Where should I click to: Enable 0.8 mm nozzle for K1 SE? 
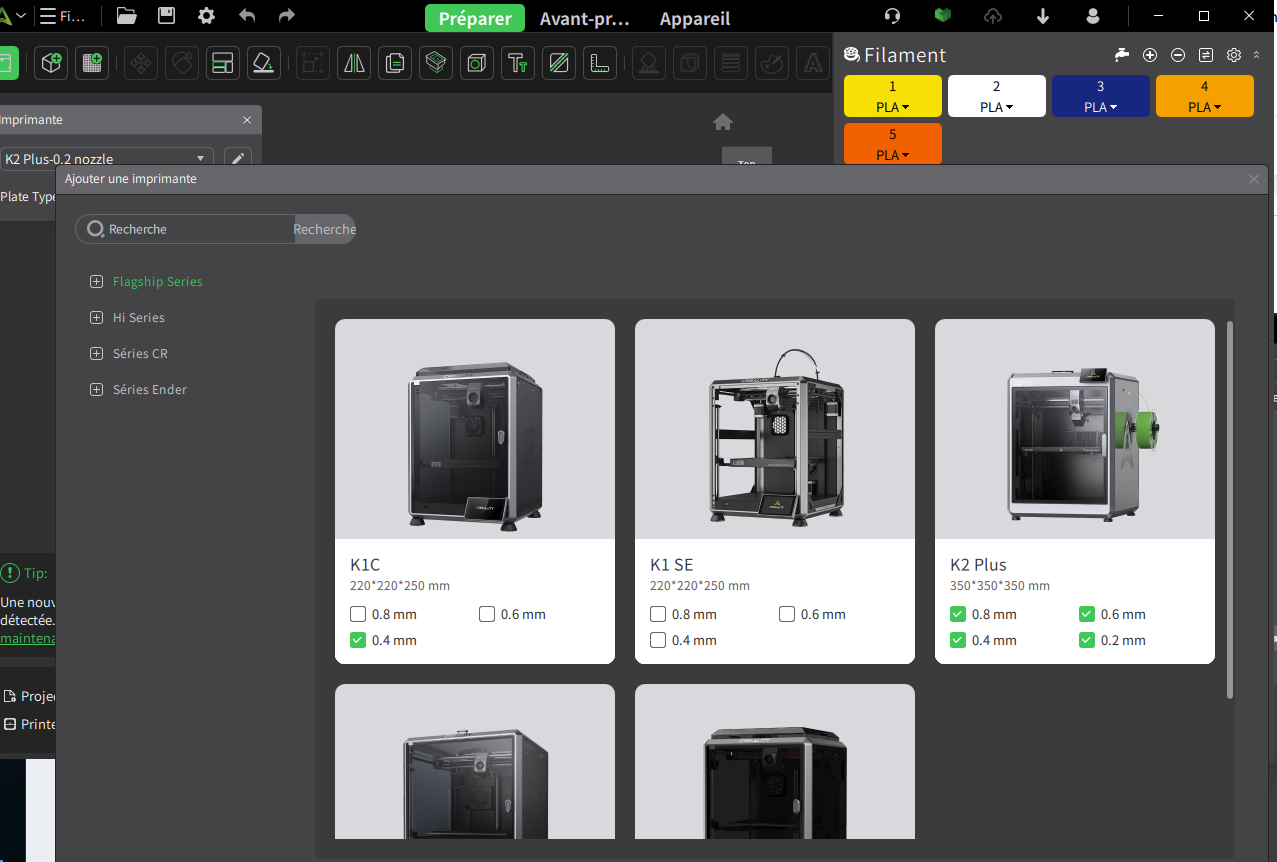tap(658, 614)
